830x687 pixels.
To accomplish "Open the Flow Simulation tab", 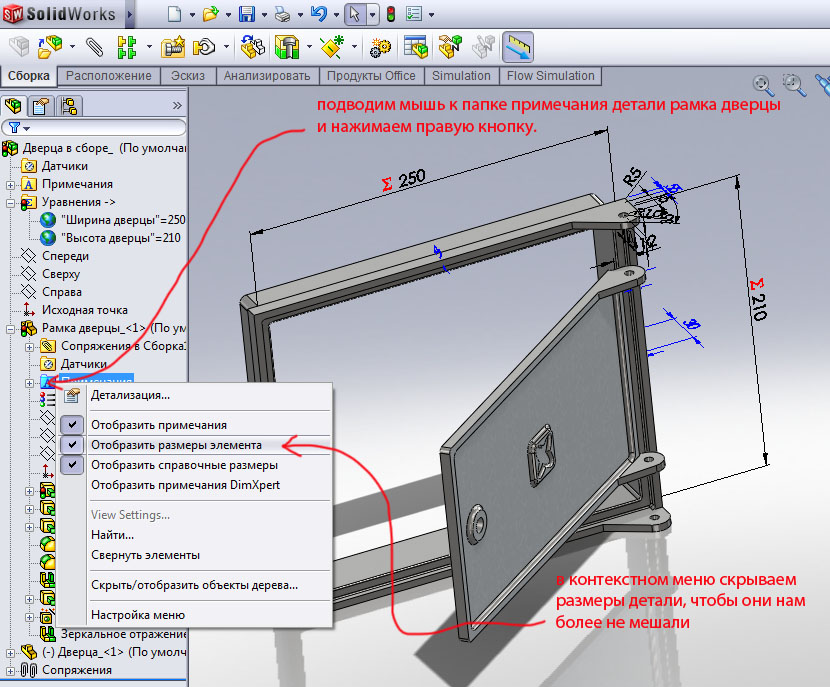I will pyautogui.click(x=550, y=76).
